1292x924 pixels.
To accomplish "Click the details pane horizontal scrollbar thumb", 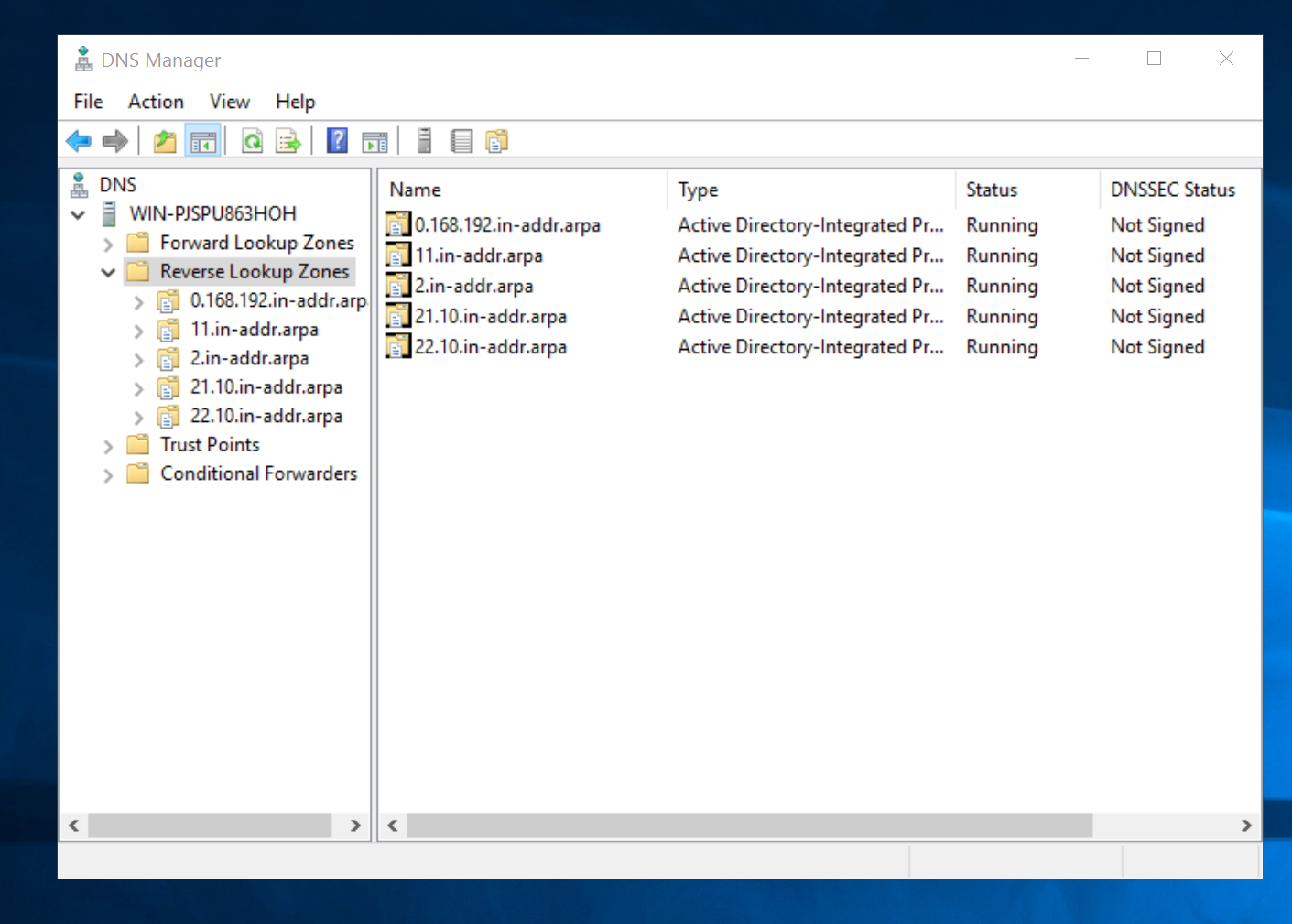I will tap(750, 825).
